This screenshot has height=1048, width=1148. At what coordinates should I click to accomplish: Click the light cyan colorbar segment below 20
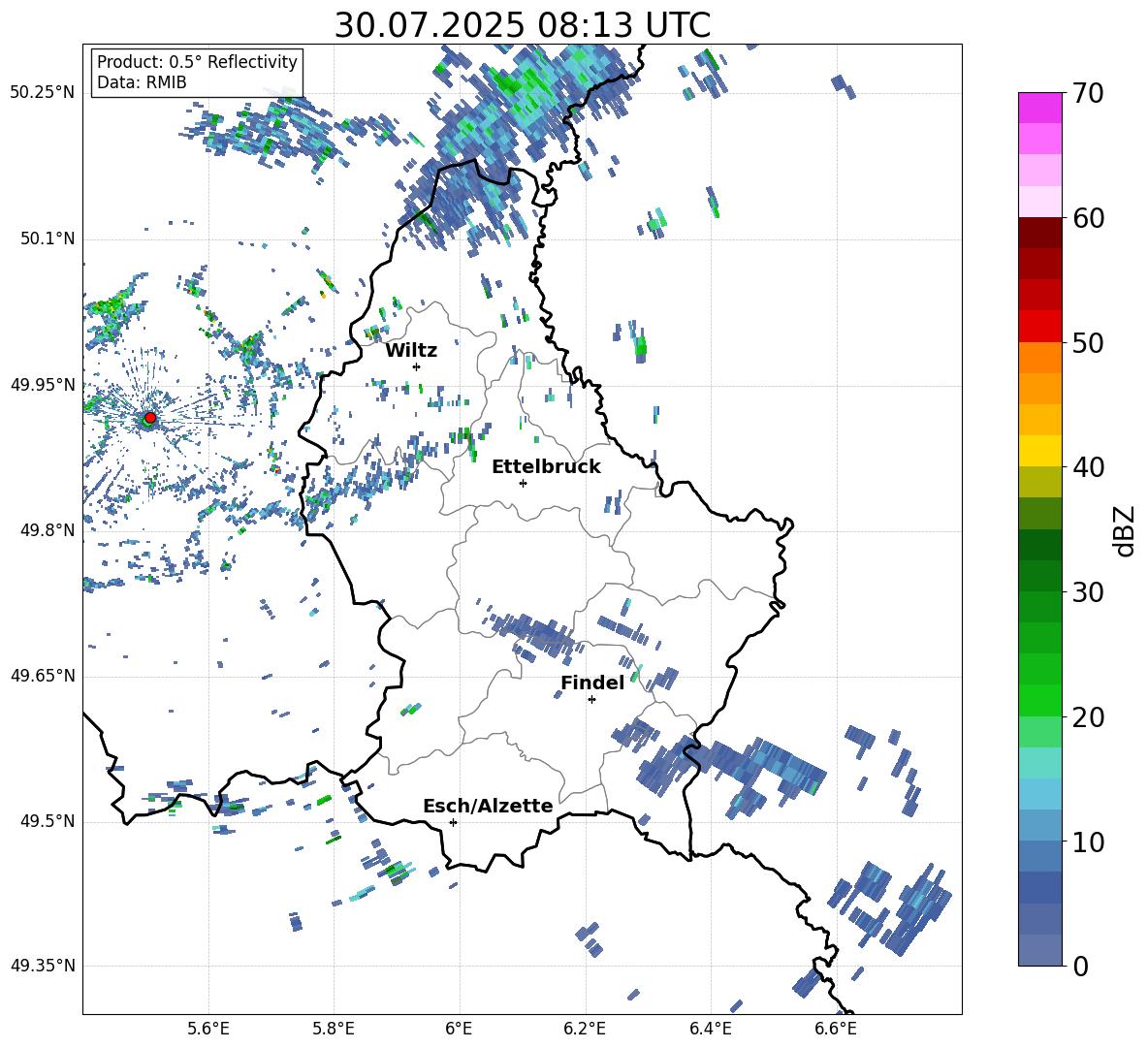coord(1040,763)
